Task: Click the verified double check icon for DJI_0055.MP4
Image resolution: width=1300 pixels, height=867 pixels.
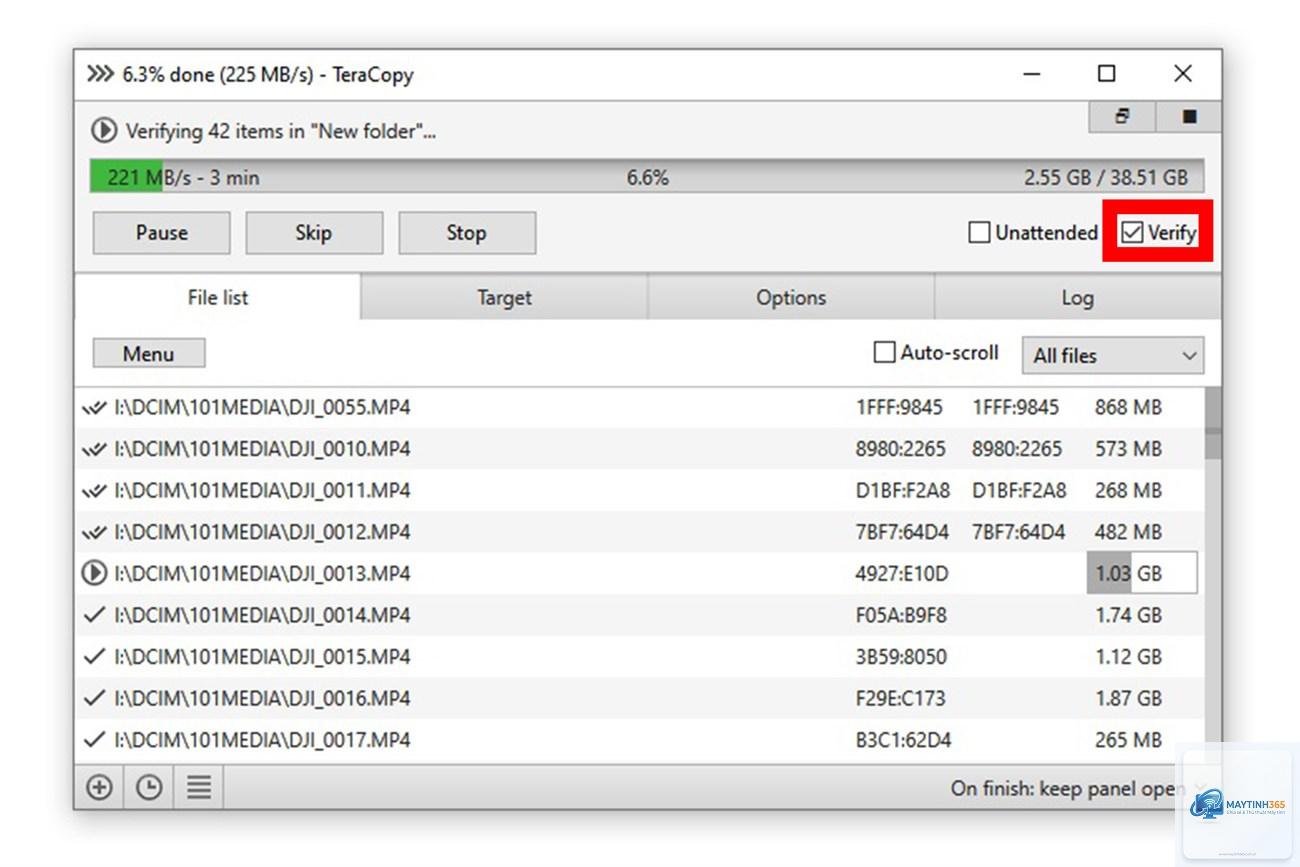Action: click(x=94, y=408)
